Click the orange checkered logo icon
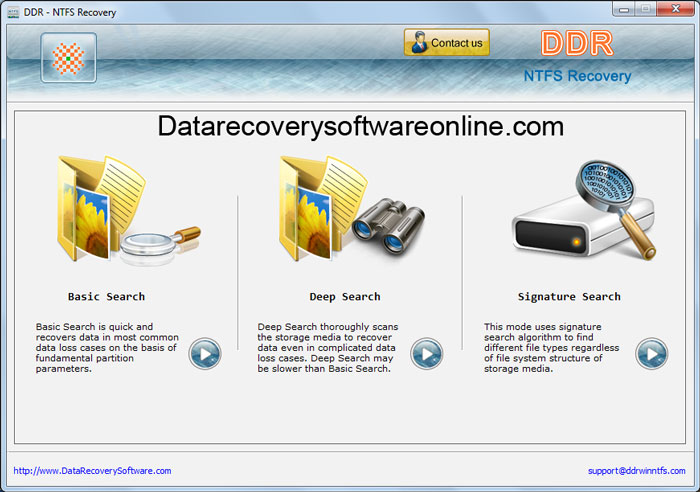The width and height of the screenshot is (700, 492). 68,58
